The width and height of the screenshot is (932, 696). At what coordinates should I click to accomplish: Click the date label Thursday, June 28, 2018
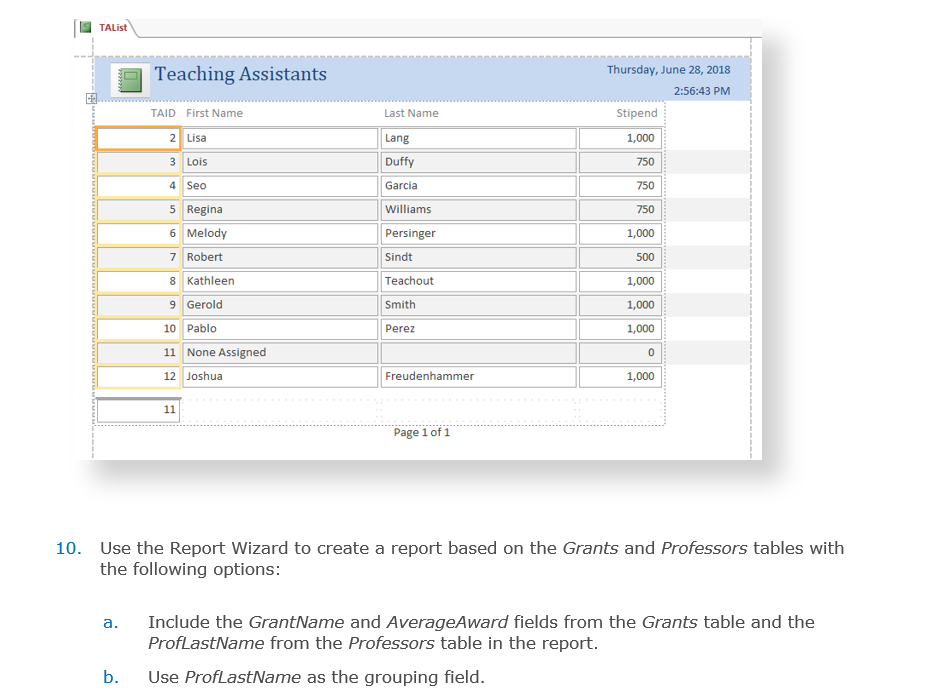(669, 69)
